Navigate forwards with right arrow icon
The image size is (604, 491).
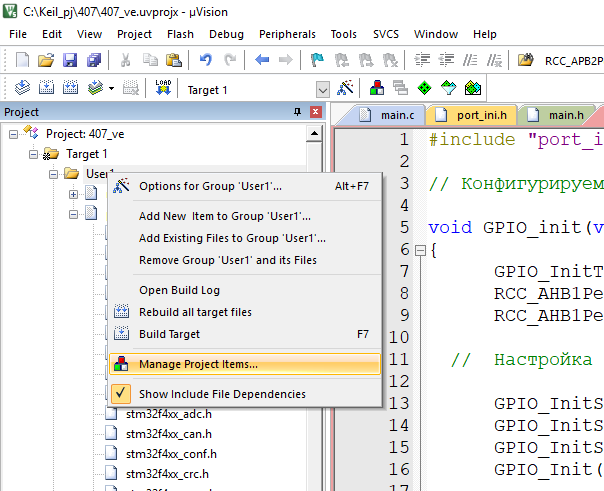click(x=285, y=60)
